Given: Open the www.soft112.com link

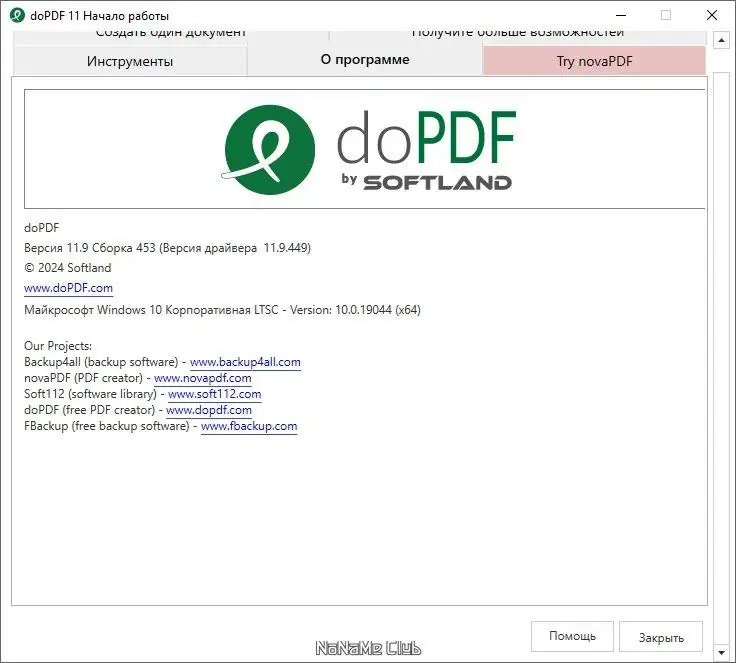Looking at the screenshot, I should click(215, 394).
